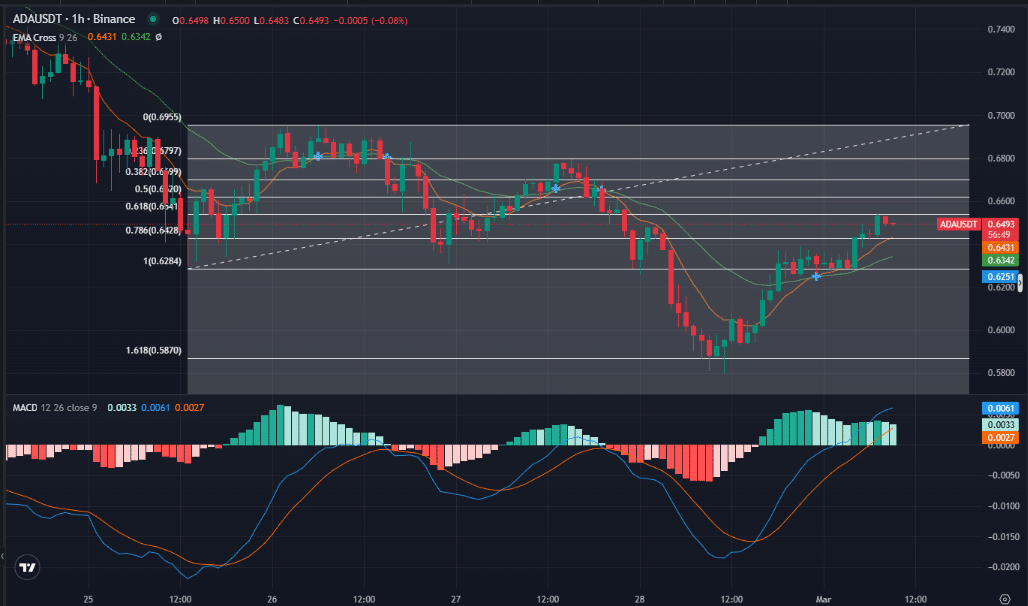Click the TradingView logo badge
The height and width of the screenshot is (606, 1028).
(27, 567)
